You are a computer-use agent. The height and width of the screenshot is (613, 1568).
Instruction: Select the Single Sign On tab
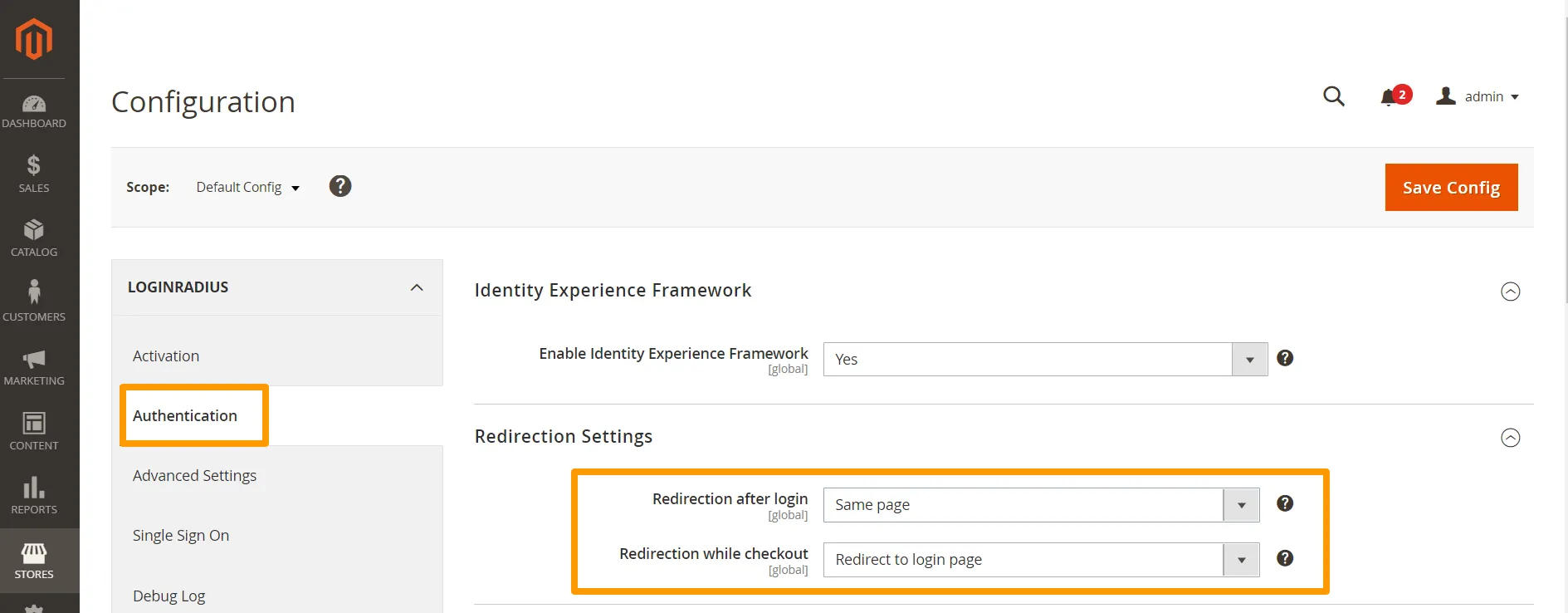tap(181, 536)
